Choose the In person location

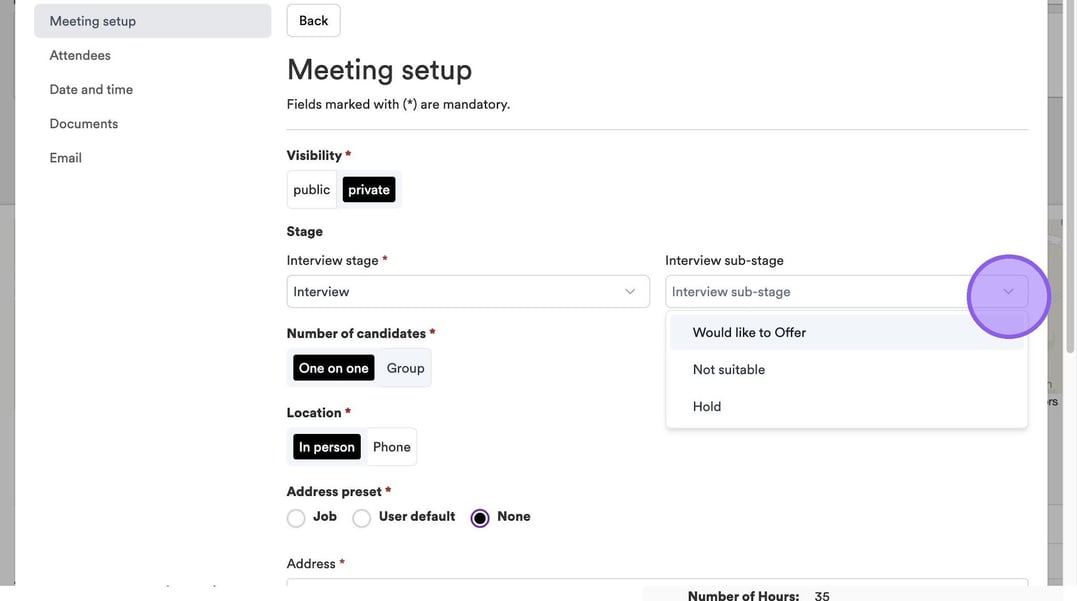[x=326, y=447]
